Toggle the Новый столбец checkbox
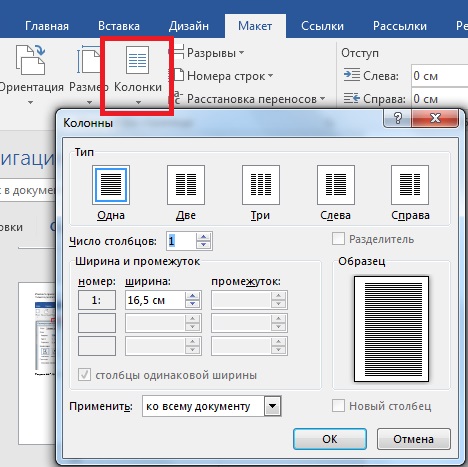This screenshot has width=468, height=467. pyautogui.click(x=338, y=406)
